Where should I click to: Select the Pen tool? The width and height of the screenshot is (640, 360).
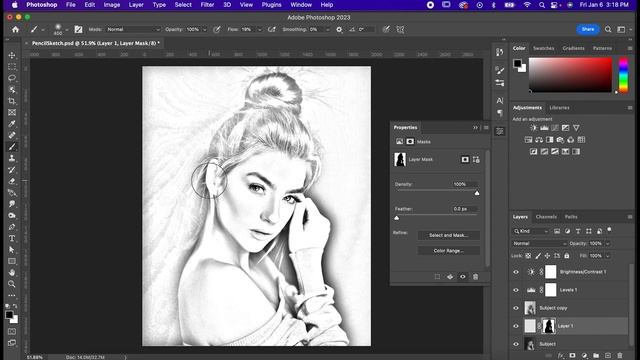click(12, 227)
